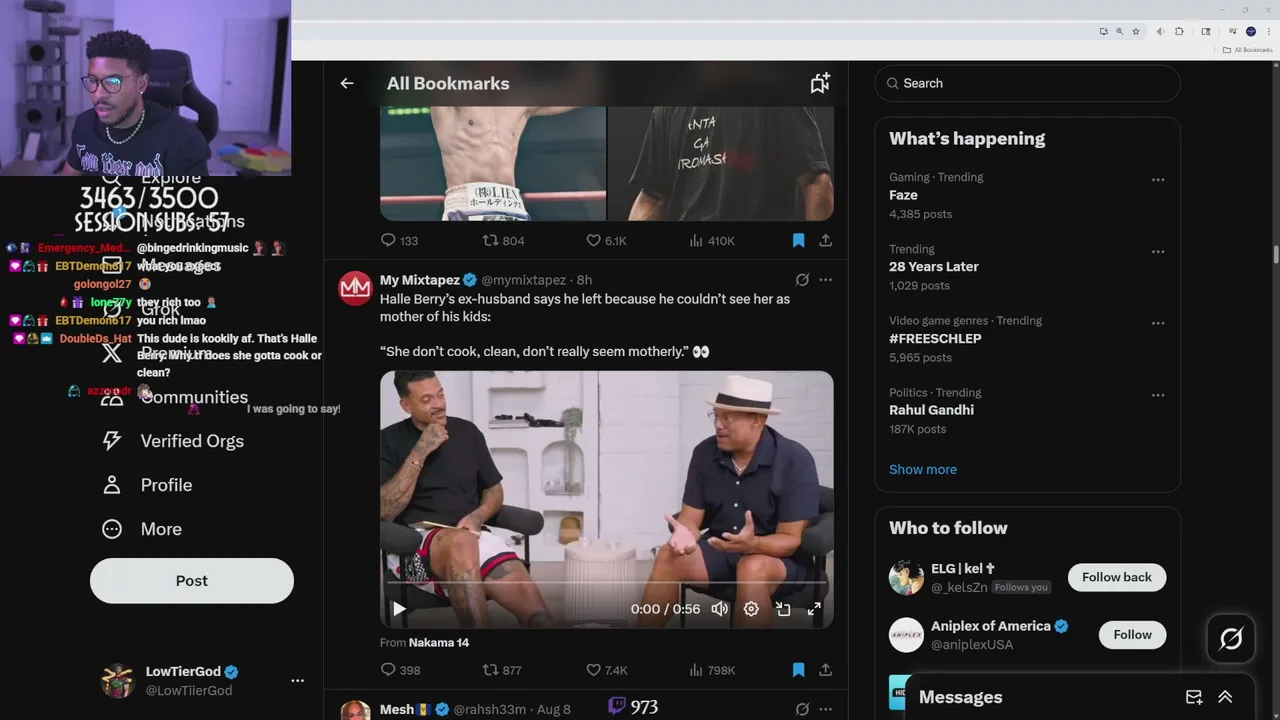This screenshot has width=1280, height=720.
Task: Open My Mixtapez profile avatar
Action: (x=355, y=287)
